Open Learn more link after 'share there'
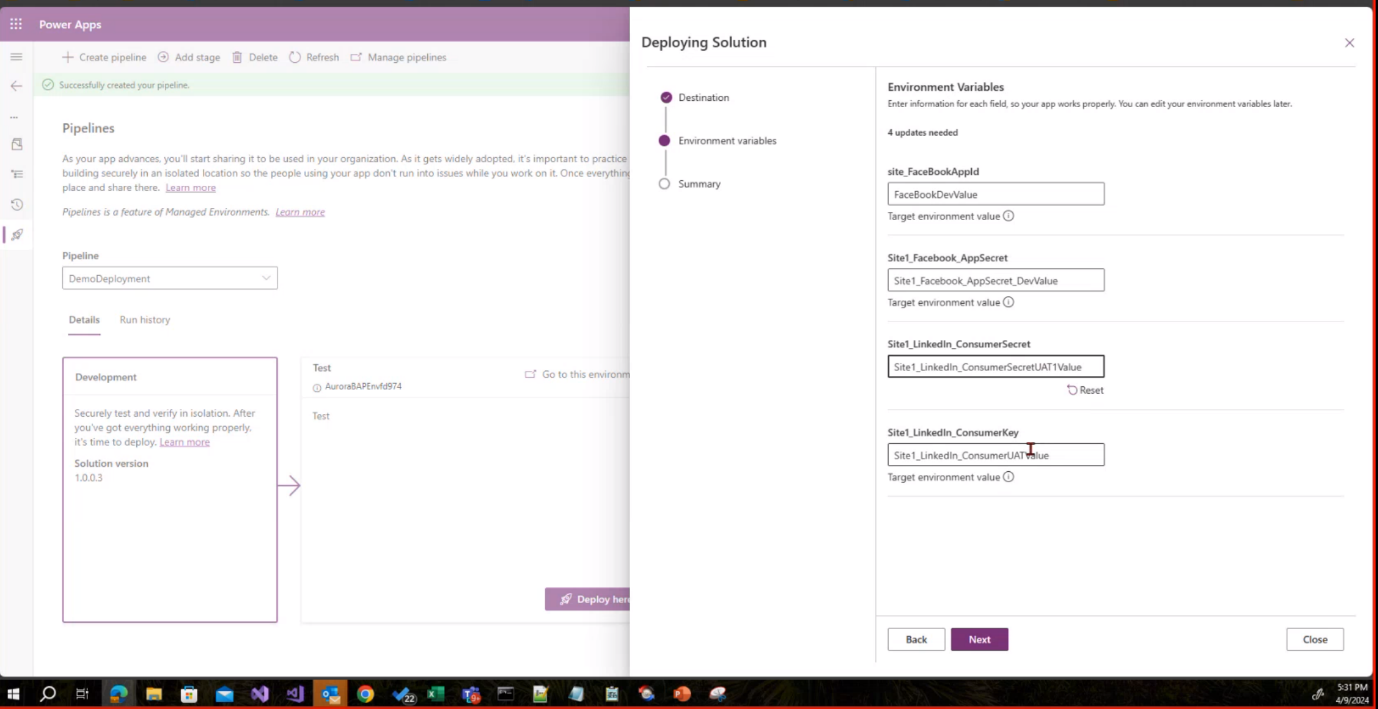Image resolution: width=1378 pixels, height=709 pixels. pyautogui.click(x=191, y=188)
